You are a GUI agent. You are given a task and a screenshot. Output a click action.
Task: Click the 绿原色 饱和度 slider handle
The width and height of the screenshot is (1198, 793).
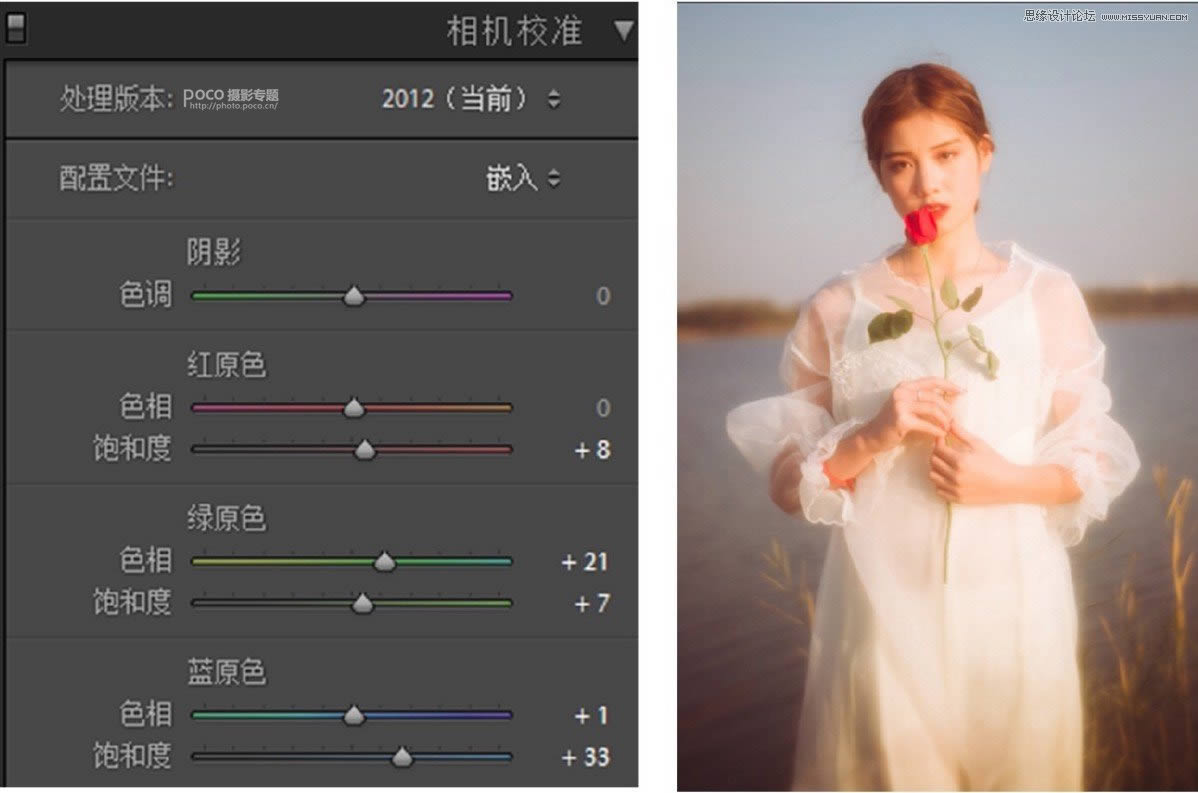[363, 604]
